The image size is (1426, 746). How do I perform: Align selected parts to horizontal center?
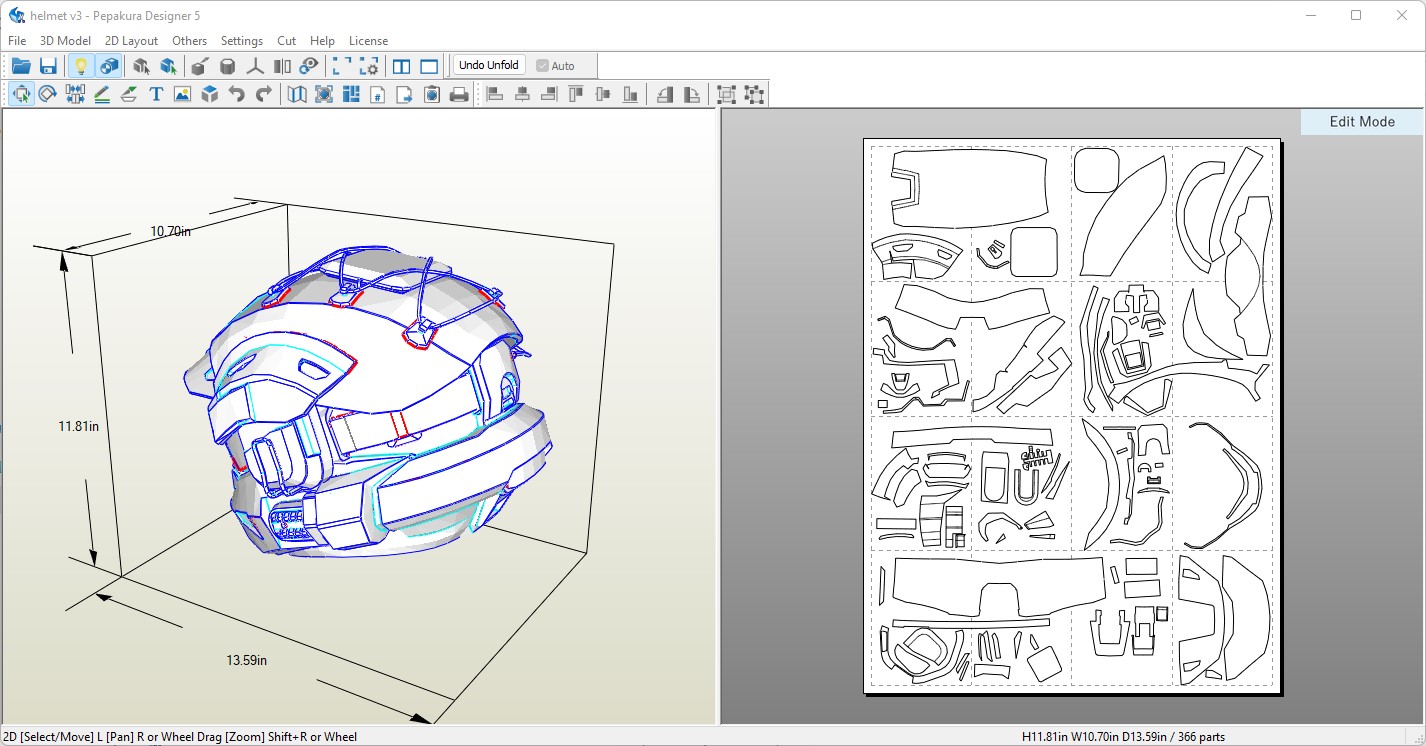click(x=522, y=94)
